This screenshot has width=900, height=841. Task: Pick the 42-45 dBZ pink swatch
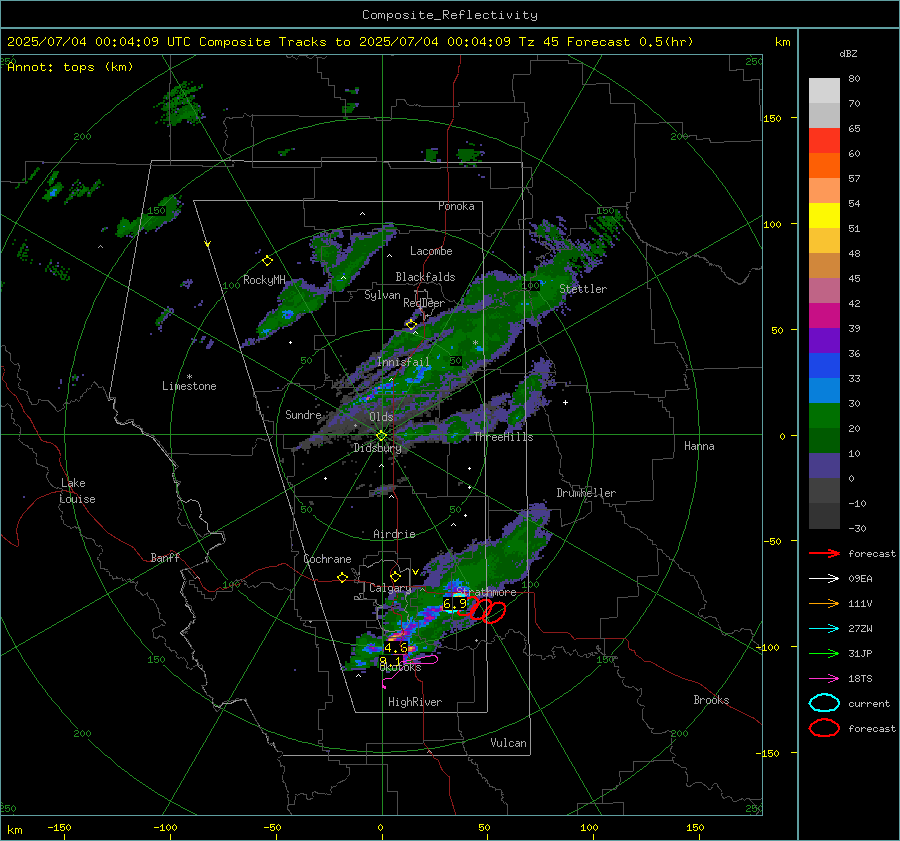point(824,290)
